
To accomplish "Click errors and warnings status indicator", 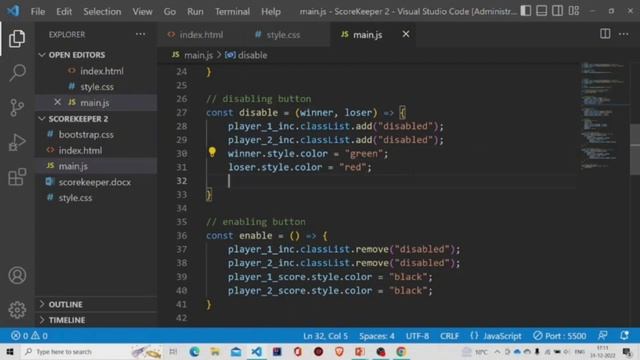I will 29,336.
